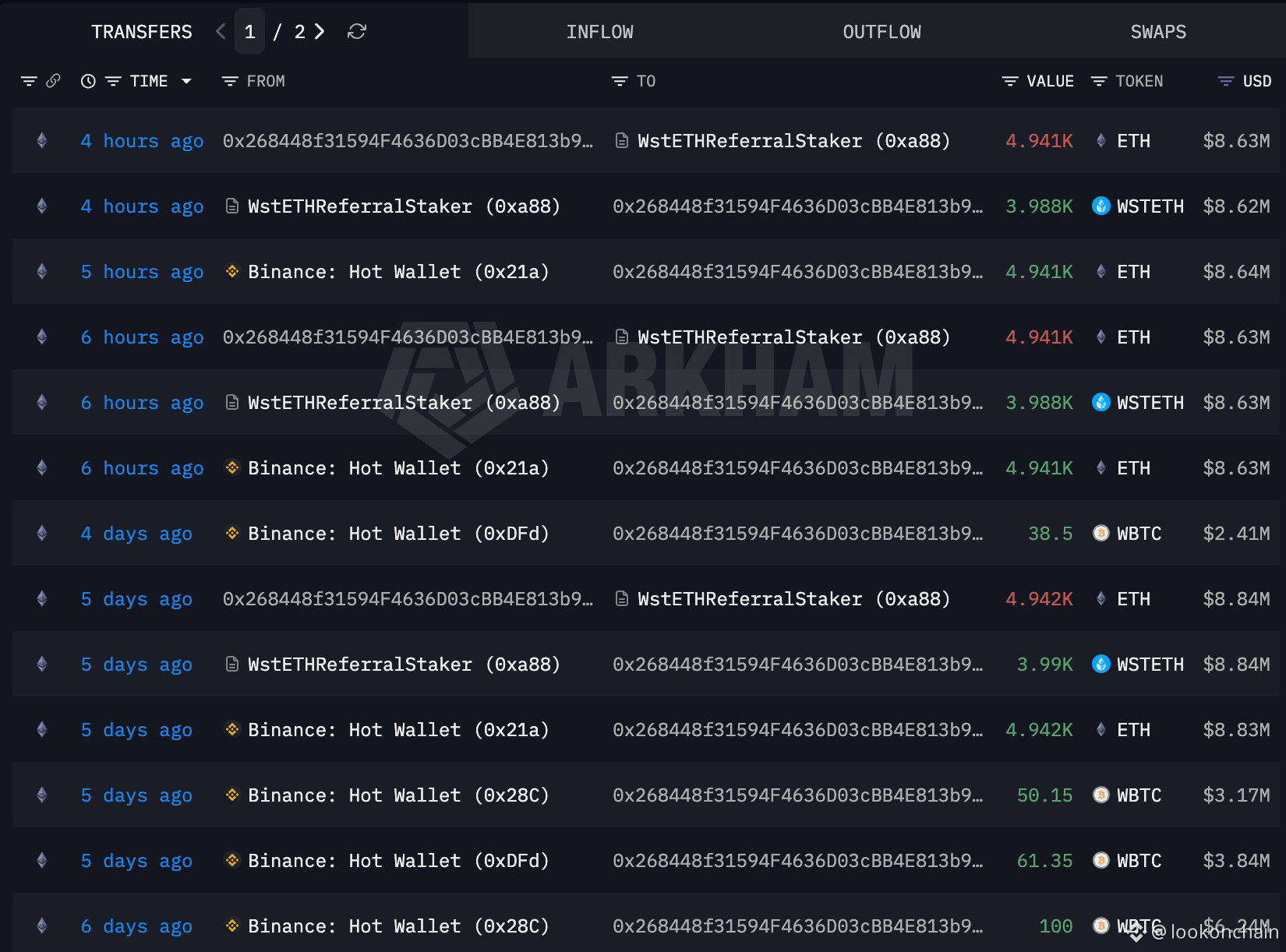
Task: Filter by the FROM column
Action: click(x=229, y=81)
